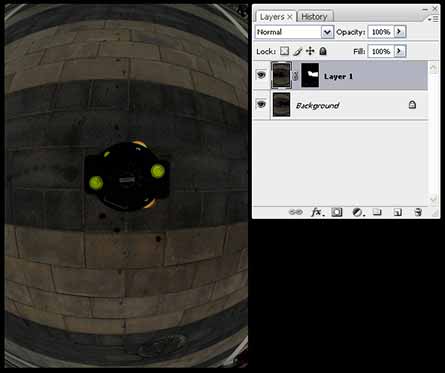
Task: Toggle lock image pixels brush icon
Action: 298,51
